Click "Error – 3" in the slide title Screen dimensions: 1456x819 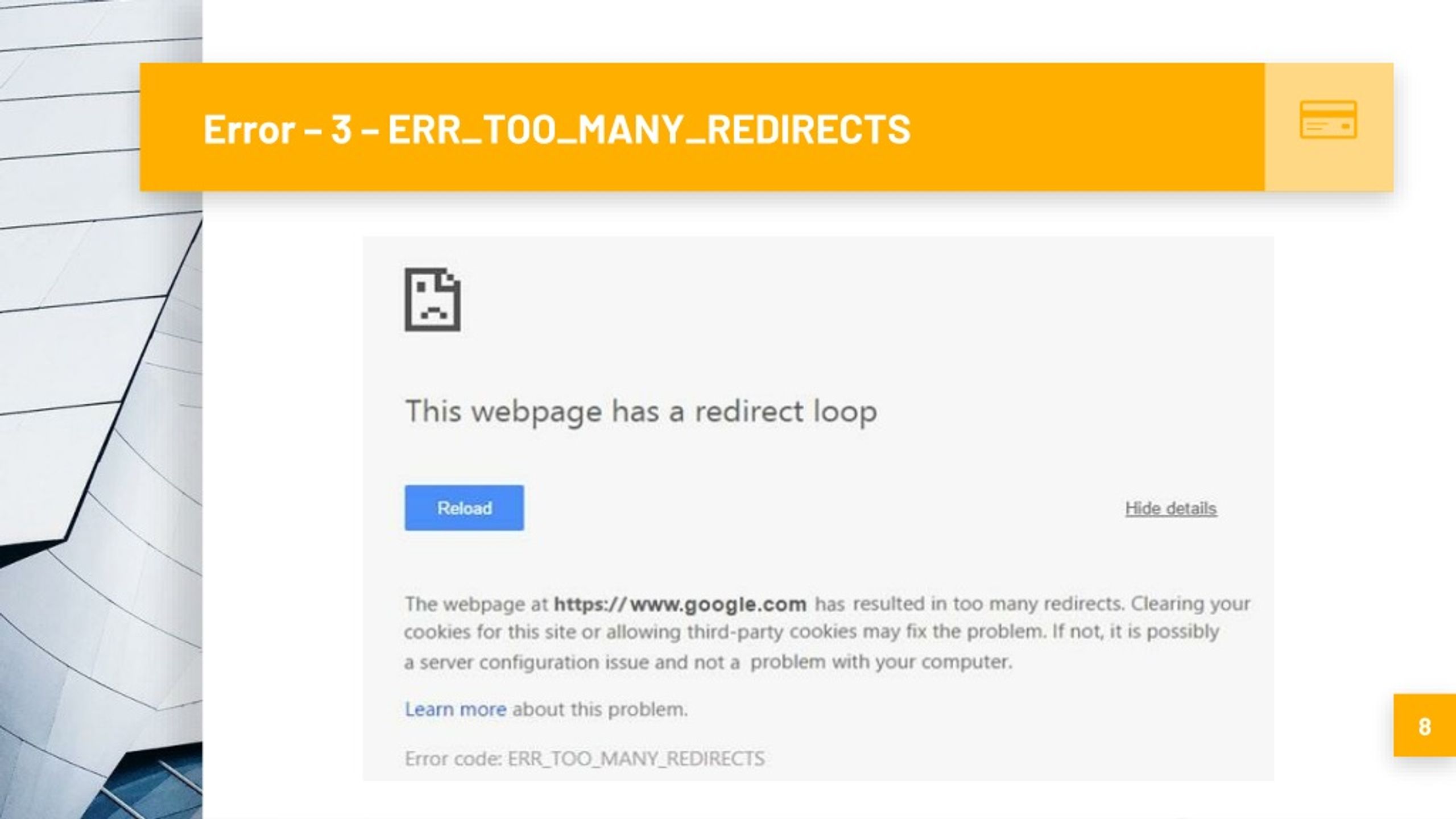click(x=278, y=129)
